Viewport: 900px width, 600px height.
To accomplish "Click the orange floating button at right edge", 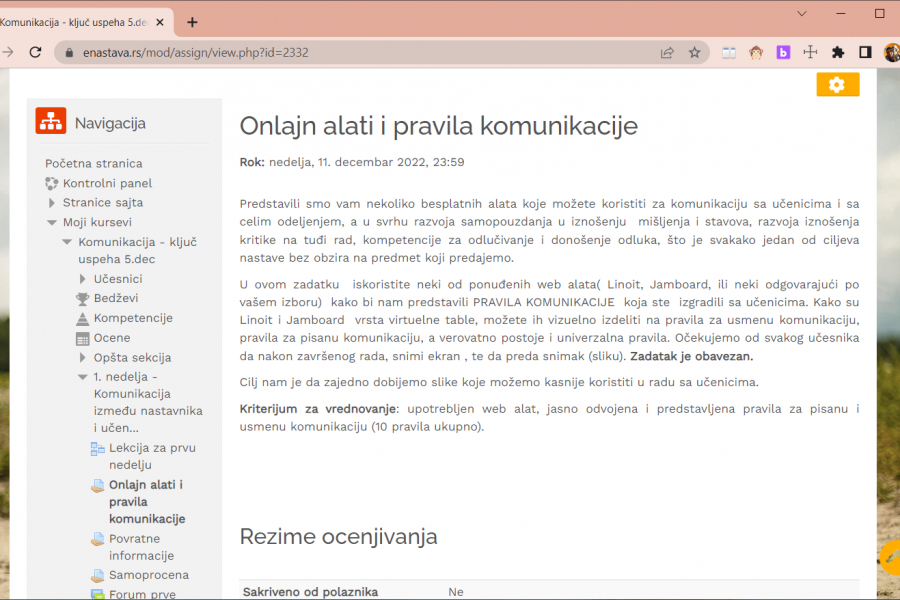I will point(891,557).
